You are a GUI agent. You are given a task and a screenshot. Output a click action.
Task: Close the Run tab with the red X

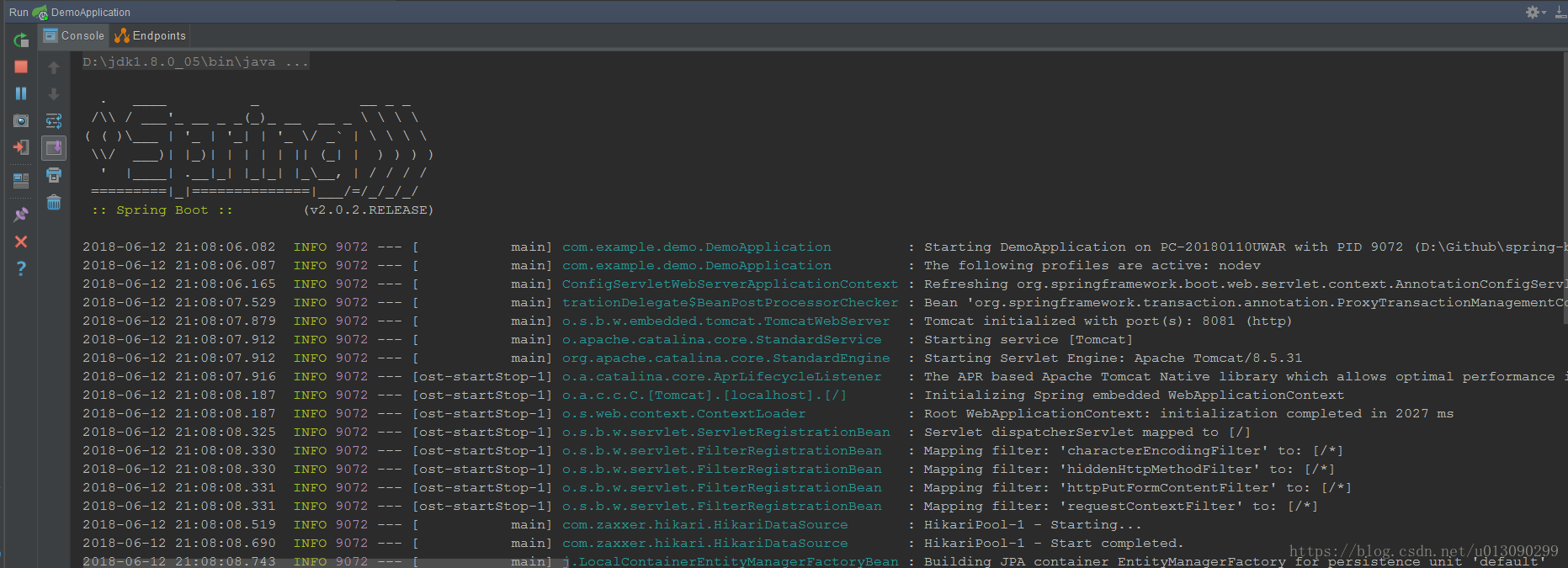pyautogui.click(x=21, y=242)
